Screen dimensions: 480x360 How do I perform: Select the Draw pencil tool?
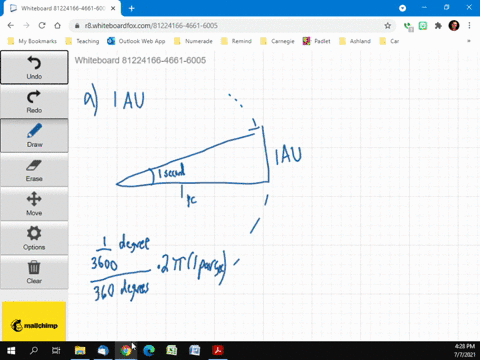[x=34, y=135]
